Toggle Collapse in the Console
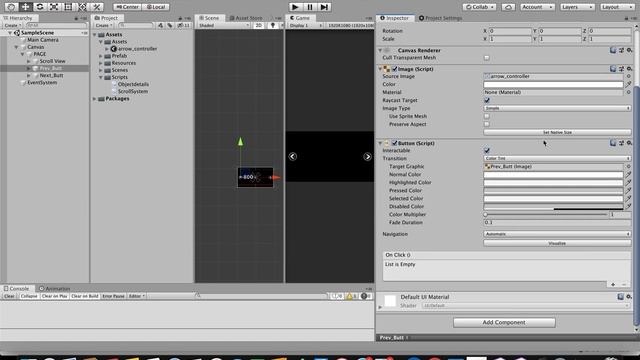The image size is (640, 360). [29, 296]
